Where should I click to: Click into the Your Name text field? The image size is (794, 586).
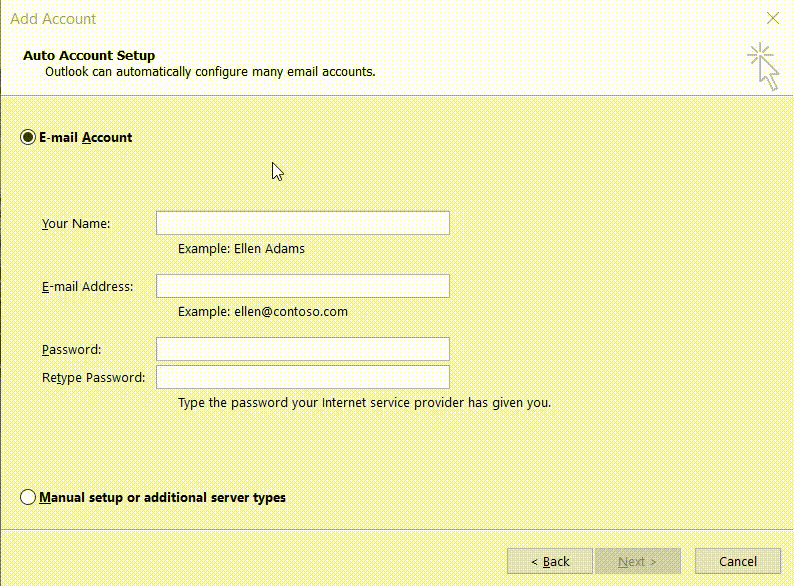[302, 223]
